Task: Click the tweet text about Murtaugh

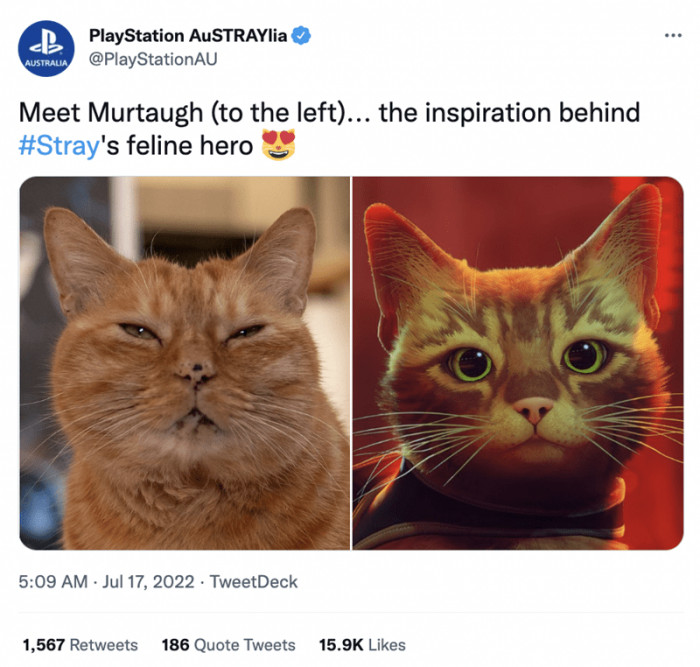Action: [329, 129]
